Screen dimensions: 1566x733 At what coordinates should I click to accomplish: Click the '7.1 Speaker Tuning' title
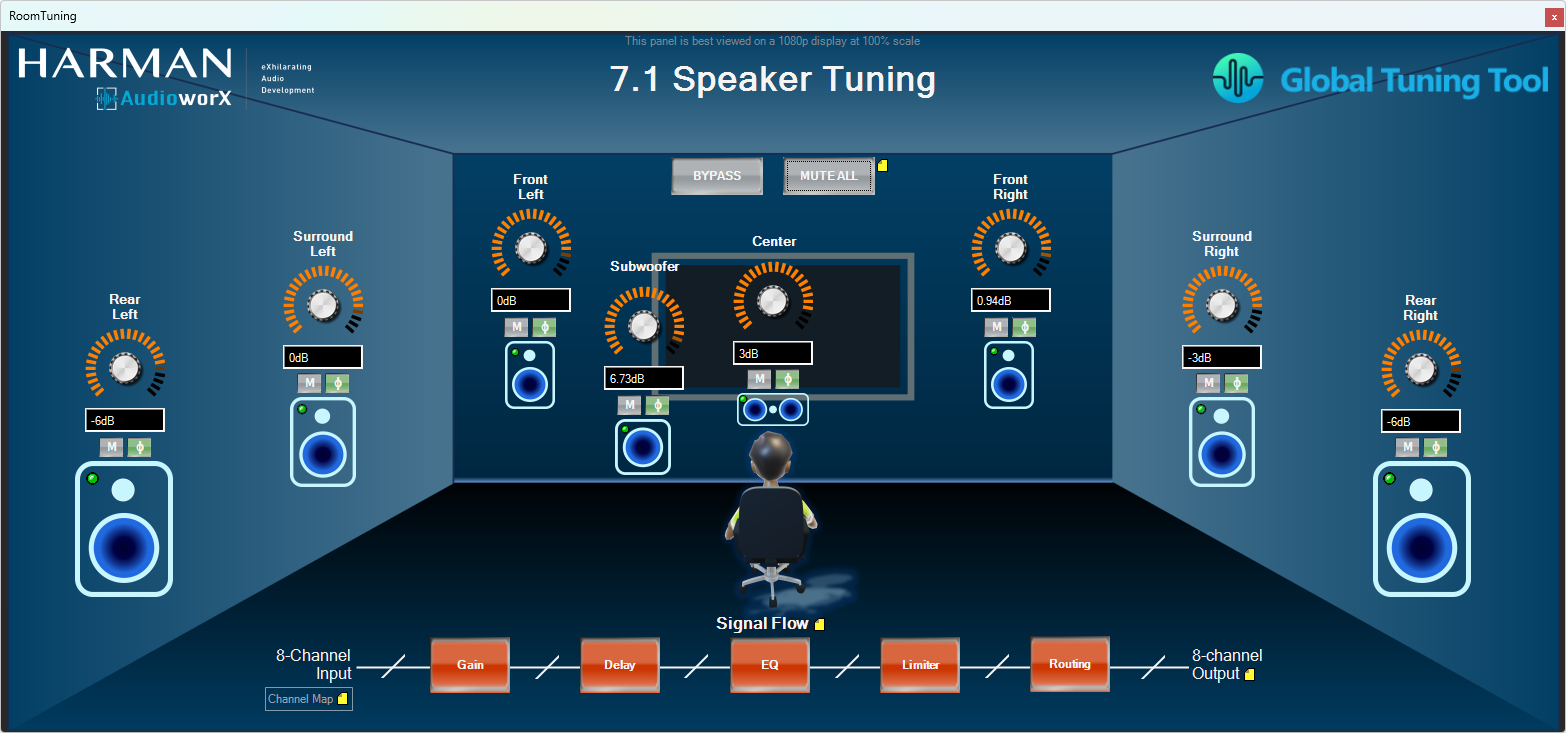(773, 79)
